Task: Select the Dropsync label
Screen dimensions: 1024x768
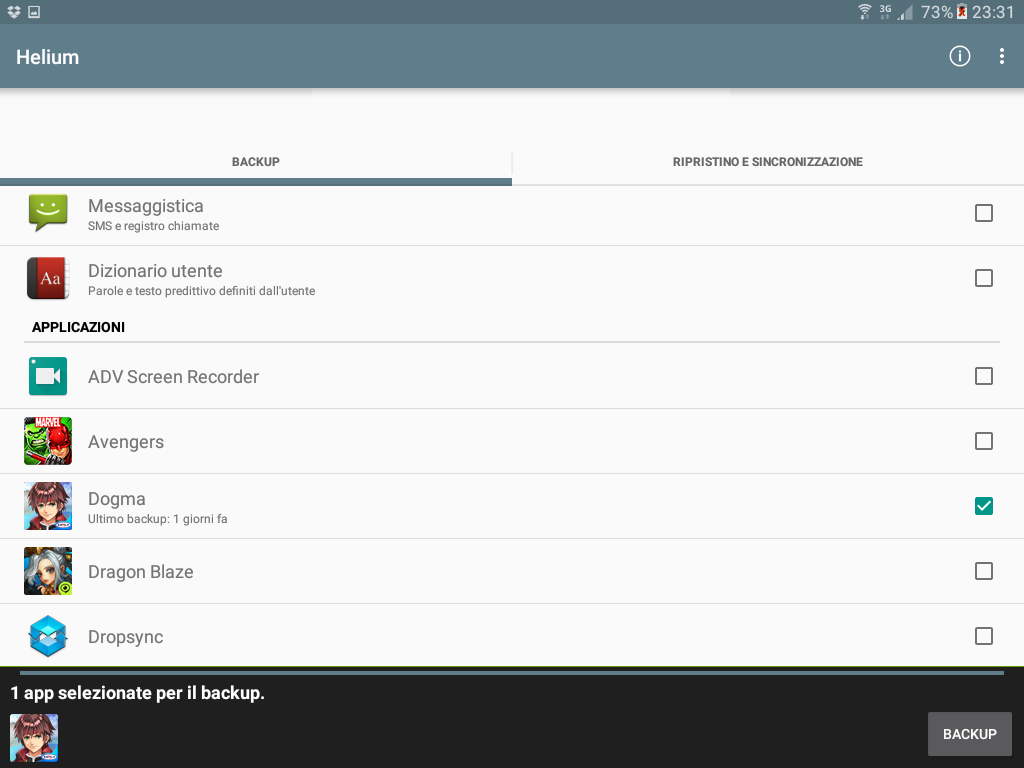Action: click(x=126, y=637)
